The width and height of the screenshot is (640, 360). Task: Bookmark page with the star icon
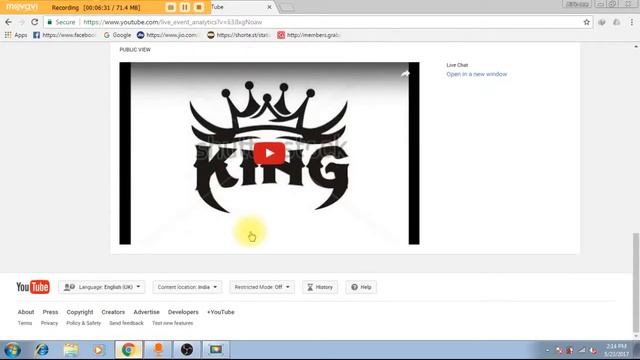click(587, 22)
